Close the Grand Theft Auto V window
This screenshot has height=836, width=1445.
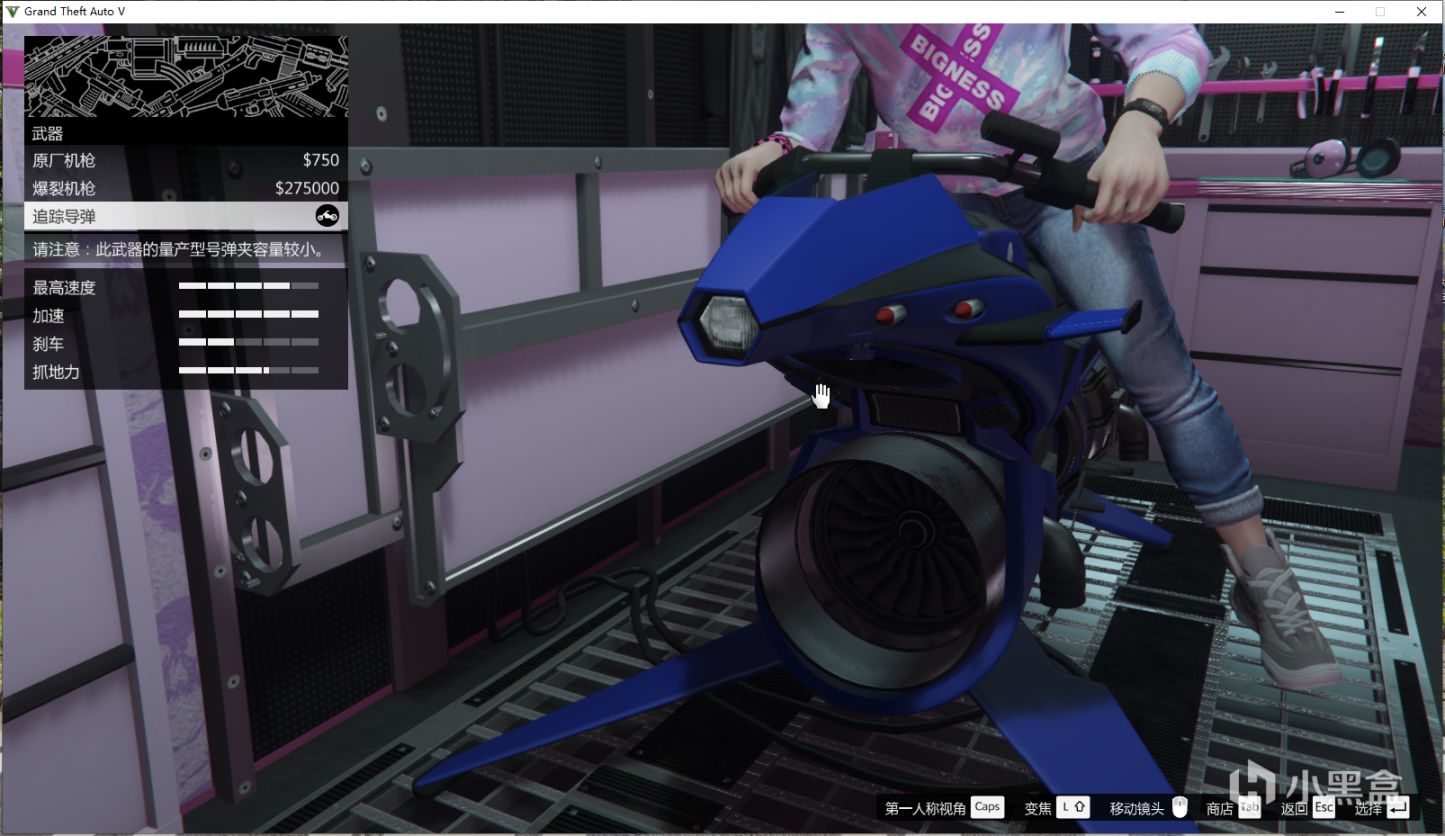click(x=1422, y=12)
